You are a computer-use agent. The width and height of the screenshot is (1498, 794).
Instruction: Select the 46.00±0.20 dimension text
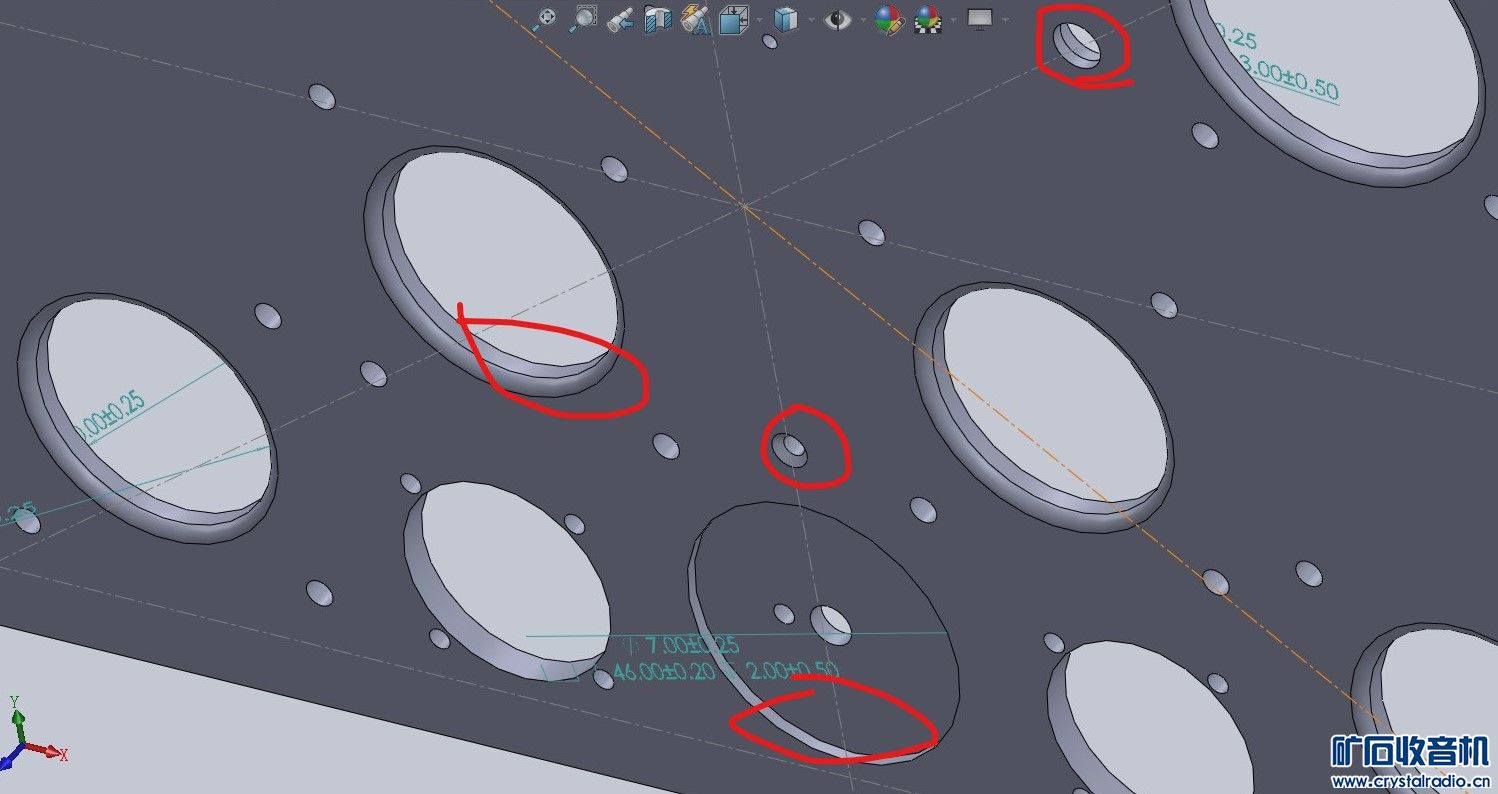[663, 671]
